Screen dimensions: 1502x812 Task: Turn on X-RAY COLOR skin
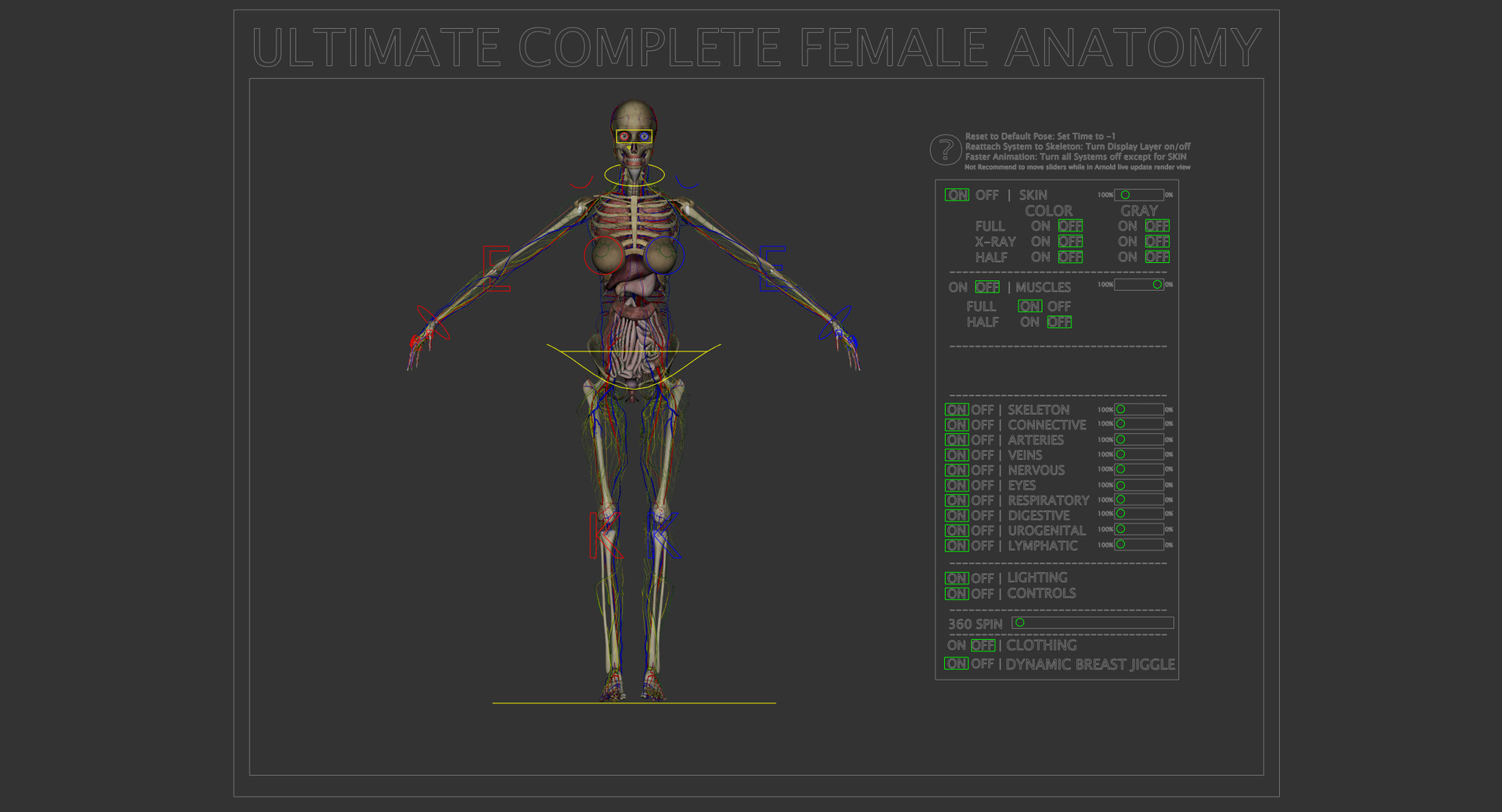point(1040,242)
